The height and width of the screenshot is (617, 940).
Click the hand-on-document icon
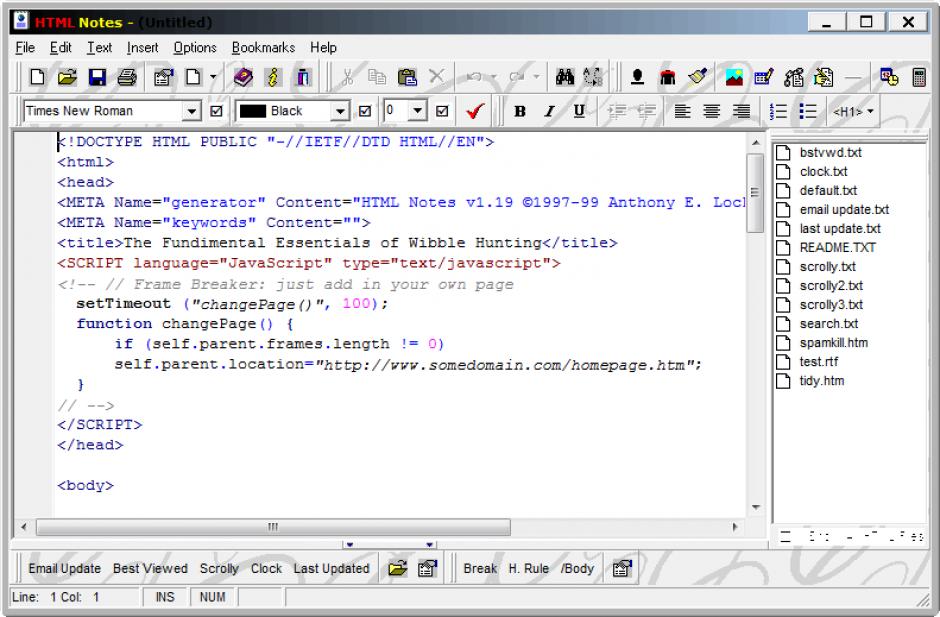[824, 77]
